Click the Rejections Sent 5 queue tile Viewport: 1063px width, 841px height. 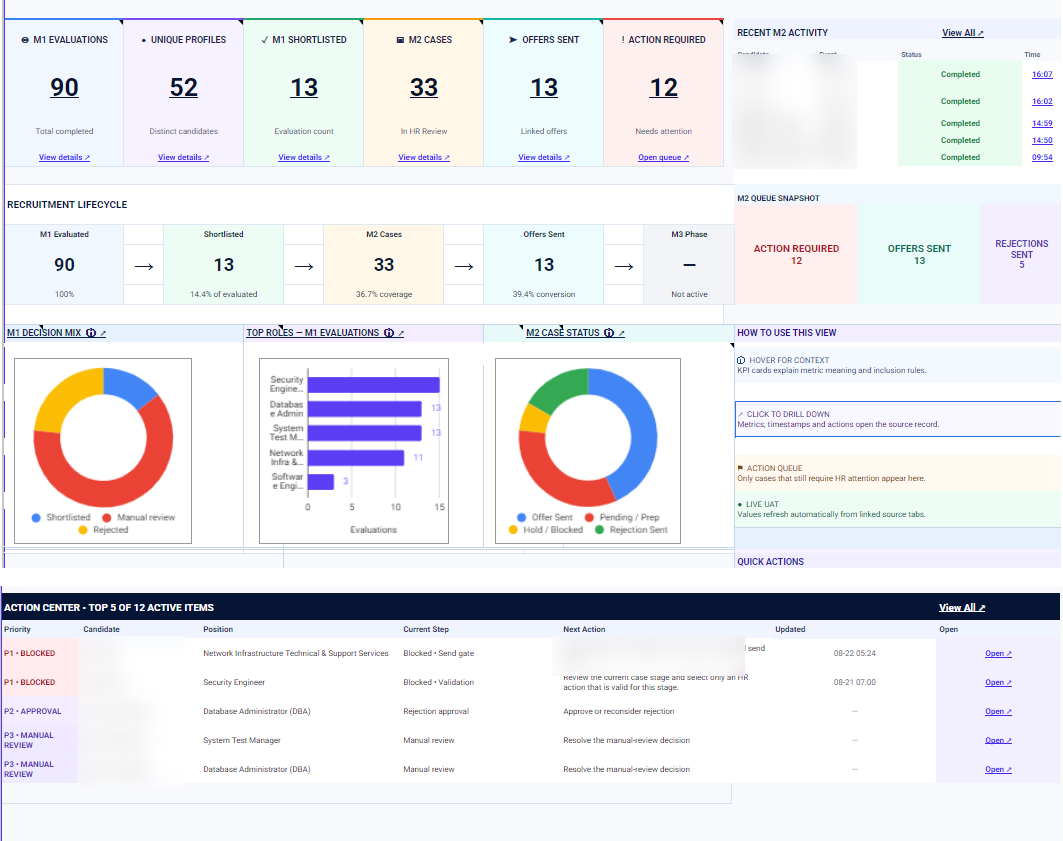[x=1021, y=254]
